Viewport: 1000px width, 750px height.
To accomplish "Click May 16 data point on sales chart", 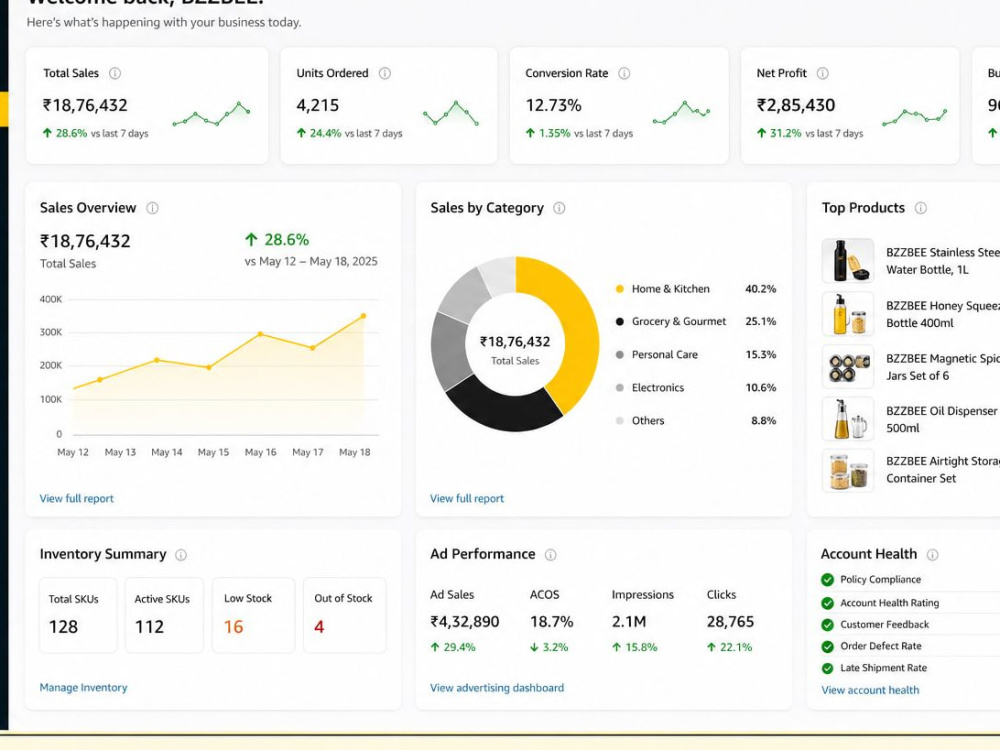I will coord(260,334).
